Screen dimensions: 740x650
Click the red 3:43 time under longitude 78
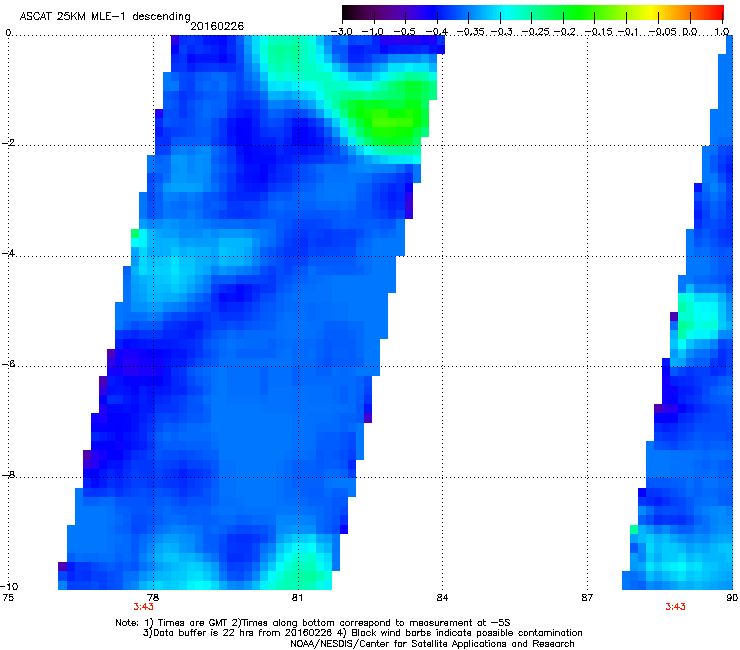pos(143,607)
